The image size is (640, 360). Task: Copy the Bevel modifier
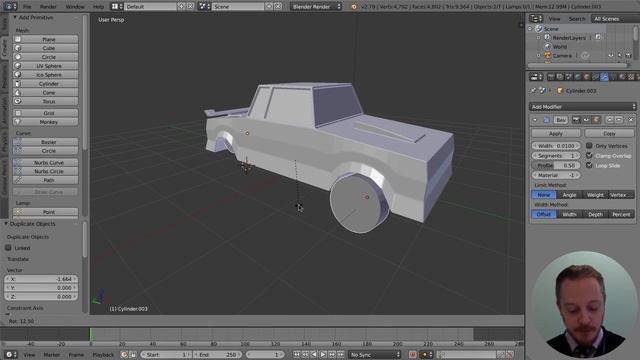click(x=609, y=133)
